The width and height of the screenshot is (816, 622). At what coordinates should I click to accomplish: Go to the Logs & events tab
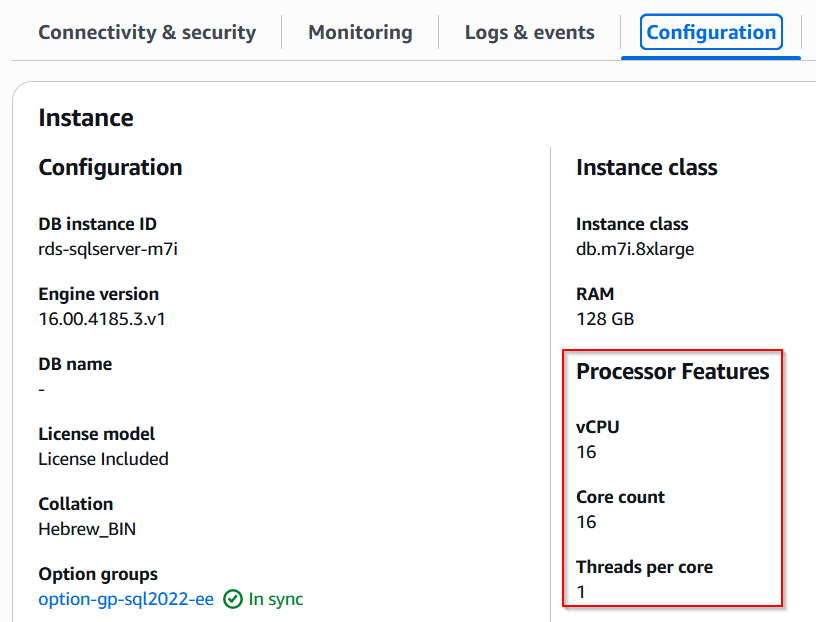[x=529, y=32]
